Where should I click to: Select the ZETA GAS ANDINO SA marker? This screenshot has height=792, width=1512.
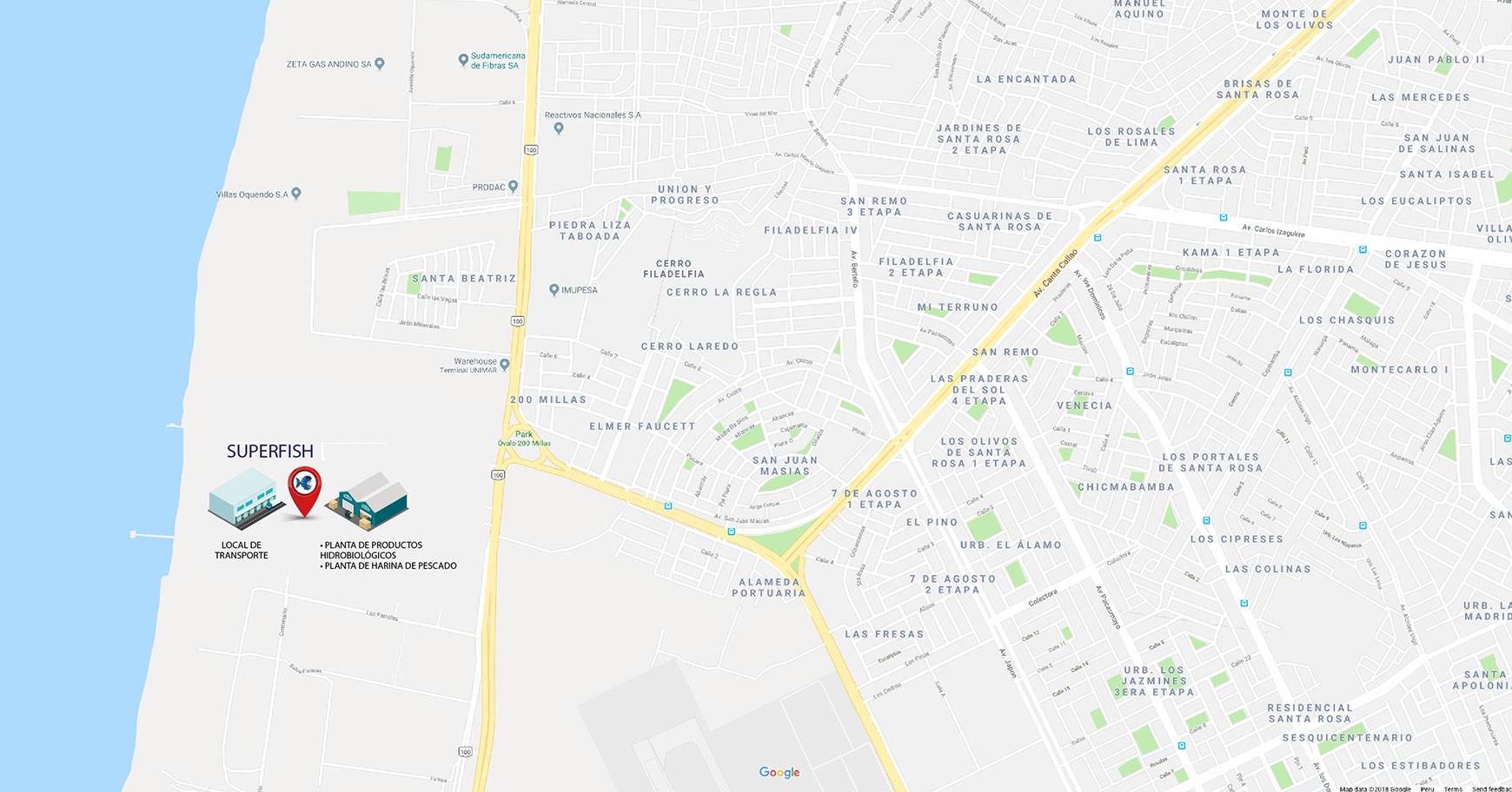click(x=379, y=64)
